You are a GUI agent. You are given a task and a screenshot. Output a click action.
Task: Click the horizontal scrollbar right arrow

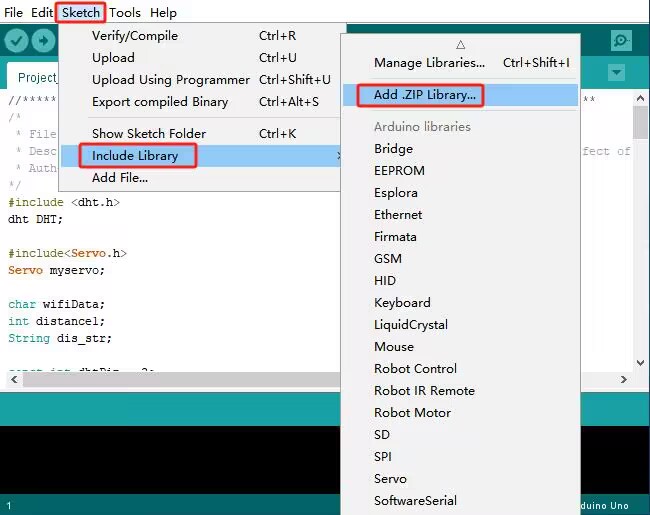pos(623,379)
